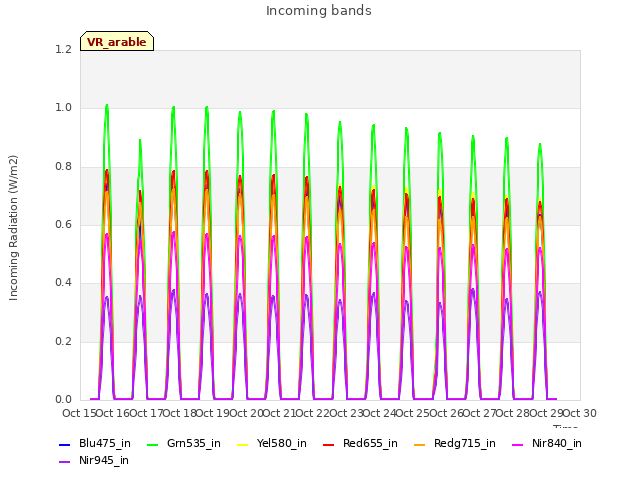Click the yellow Yel580_in legend color marker
Viewport: 640px width, 480px height.
(x=242, y=444)
